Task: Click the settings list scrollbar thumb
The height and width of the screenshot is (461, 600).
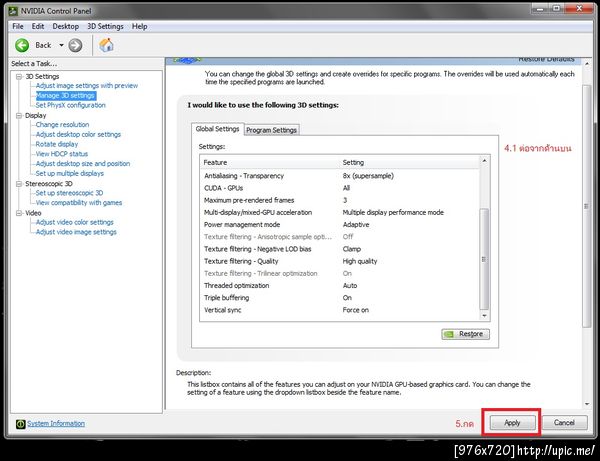Action: pos(484,259)
